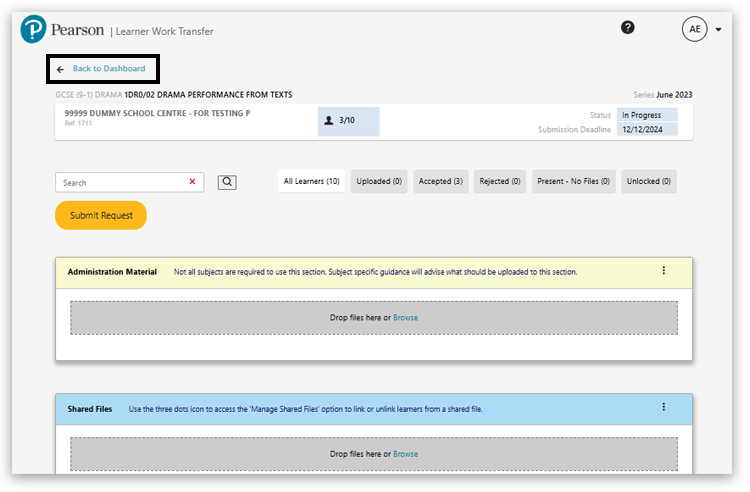The width and height of the screenshot is (750, 492).
Task: Expand the user account dropdown arrow
Action: click(718, 30)
